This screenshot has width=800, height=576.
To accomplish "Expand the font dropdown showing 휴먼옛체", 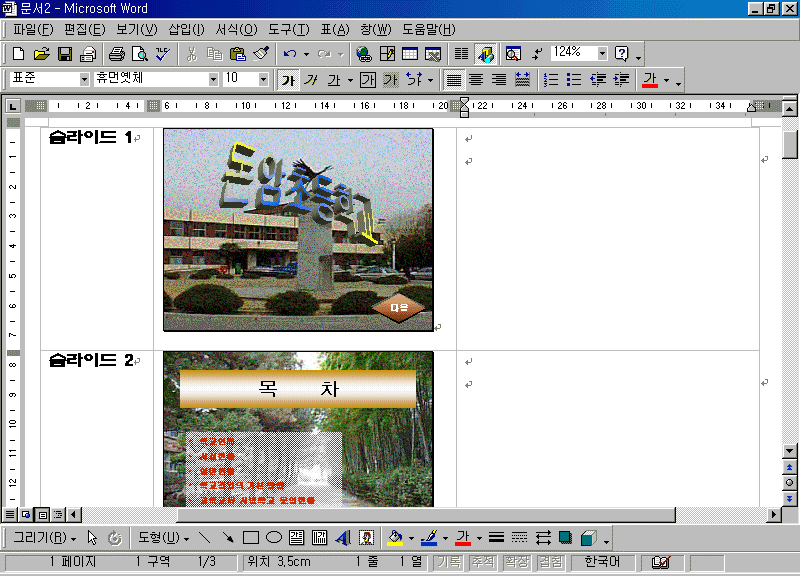I will [213, 80].
